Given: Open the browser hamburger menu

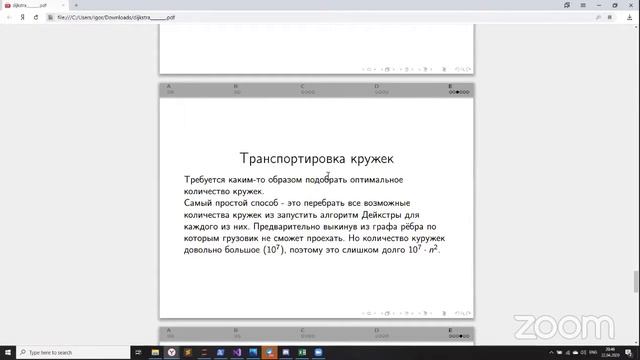Looking at the screenshot, I should 583,5.
